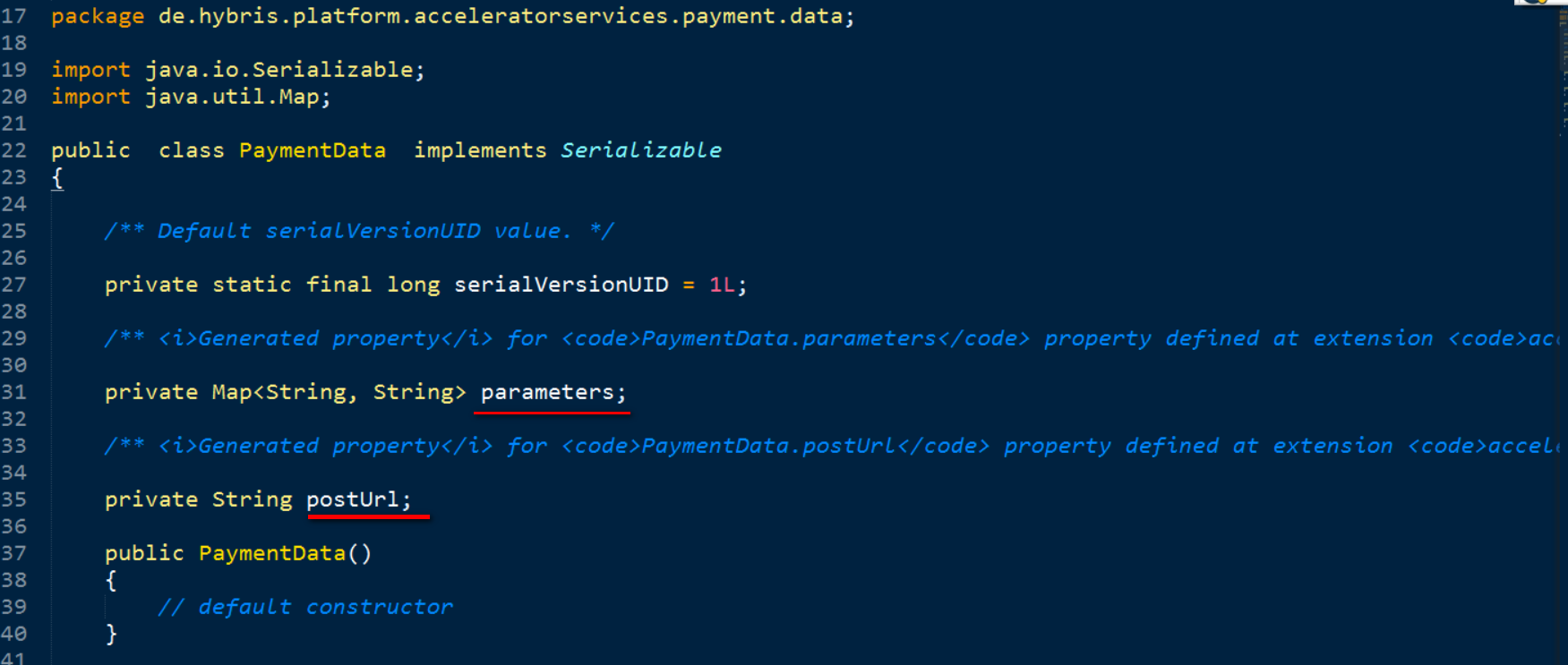1568x665 pixels.
Task: Click the package declaration on line 17
Action: [453, 17]
